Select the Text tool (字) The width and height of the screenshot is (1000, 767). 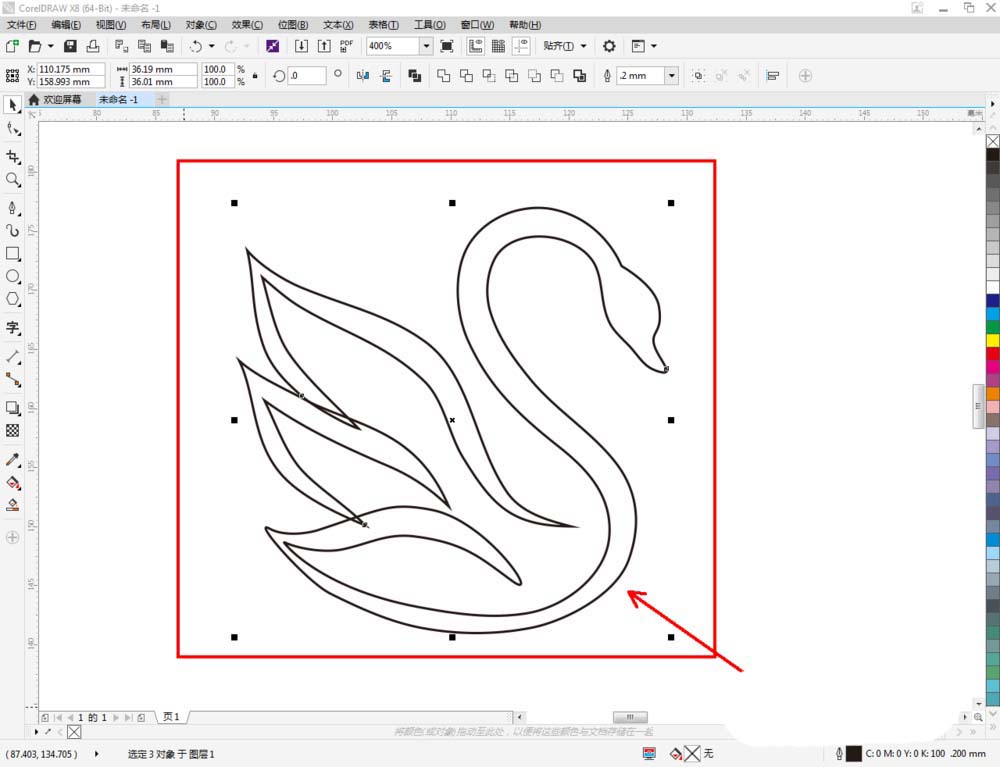pos(13,327)
